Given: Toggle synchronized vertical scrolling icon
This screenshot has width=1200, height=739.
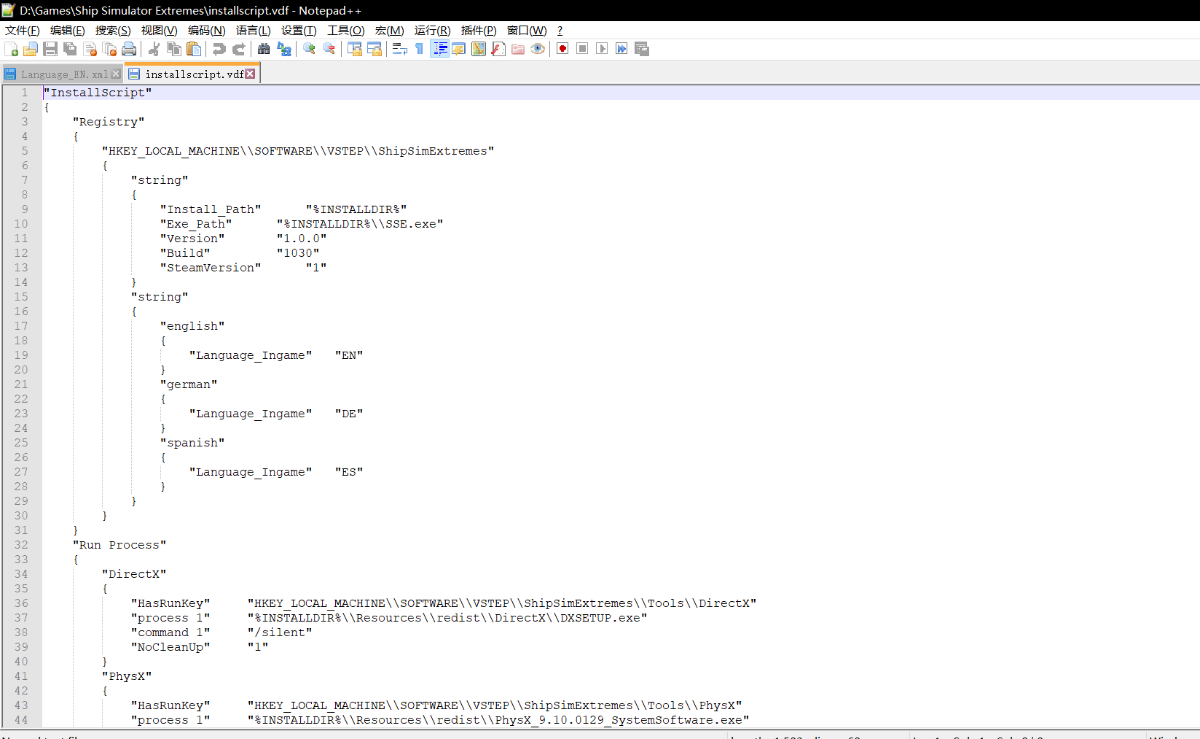Looking at the screenshot, I should (354, 48).
